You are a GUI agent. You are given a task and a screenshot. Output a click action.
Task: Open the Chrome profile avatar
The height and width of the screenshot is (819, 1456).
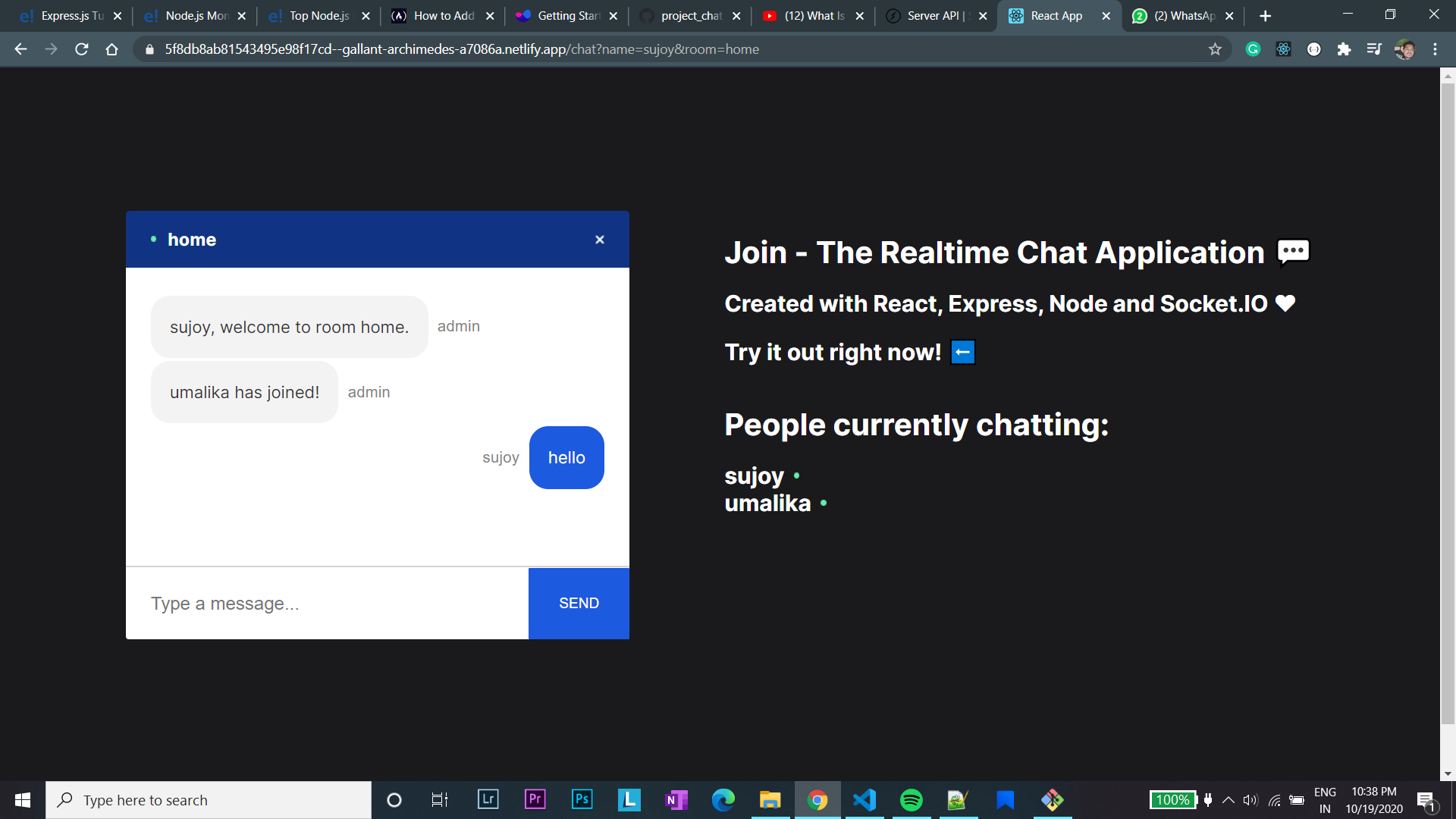tap(1404, 49)
